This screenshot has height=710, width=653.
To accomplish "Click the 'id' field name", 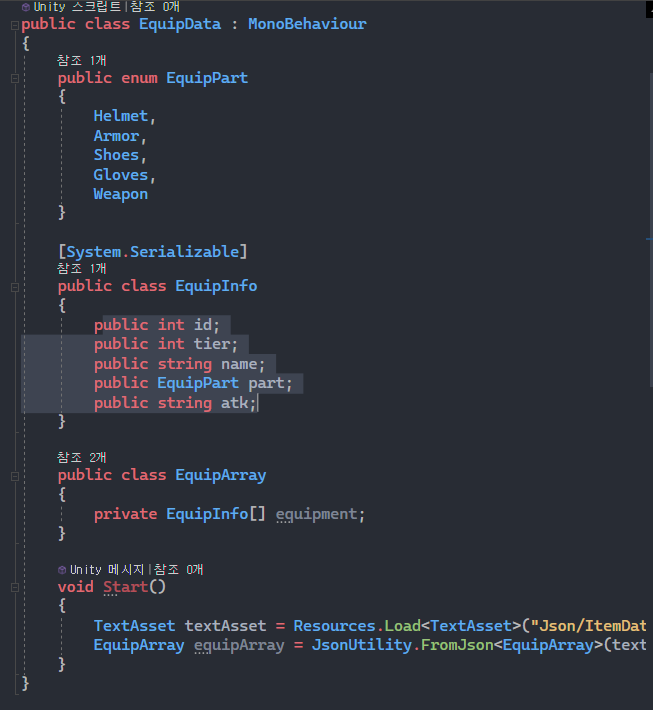I will (202, 325).
